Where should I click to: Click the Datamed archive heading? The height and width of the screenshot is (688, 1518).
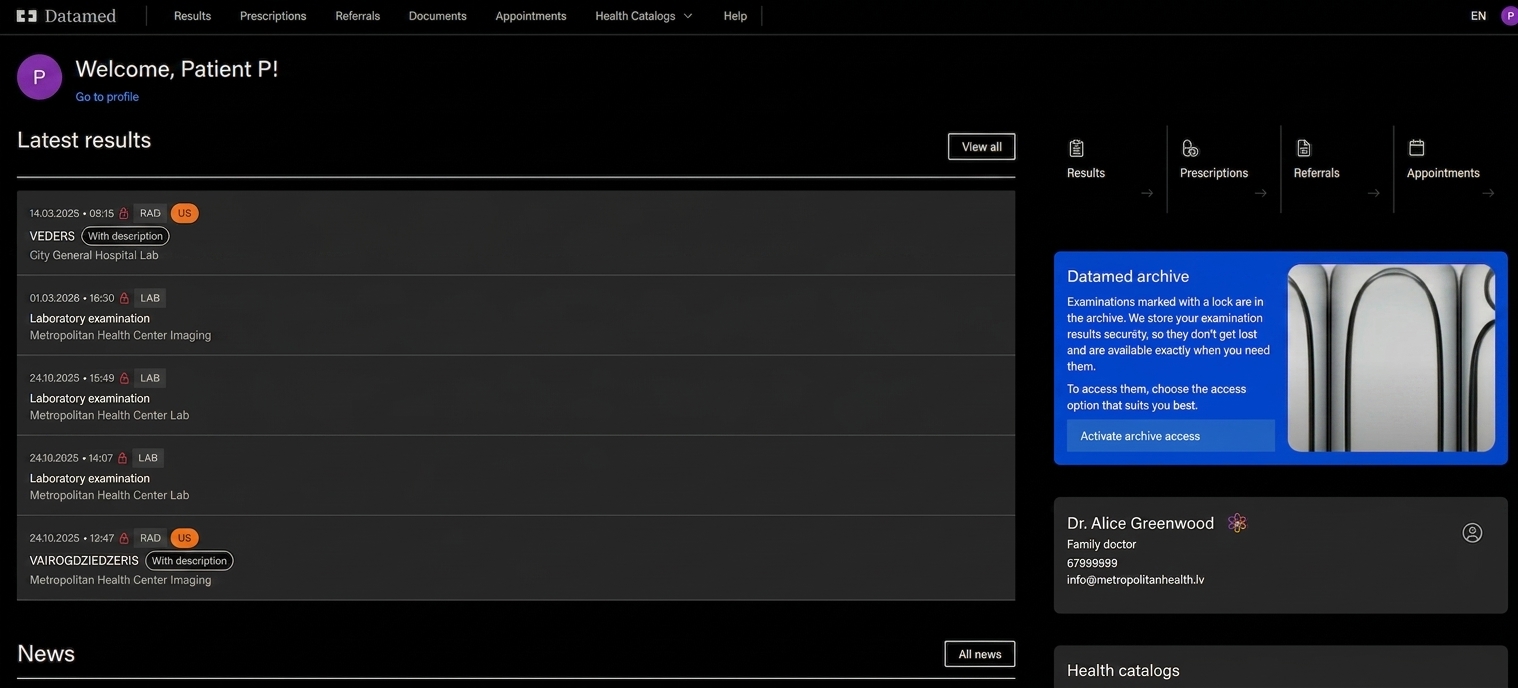(1128, 276)
